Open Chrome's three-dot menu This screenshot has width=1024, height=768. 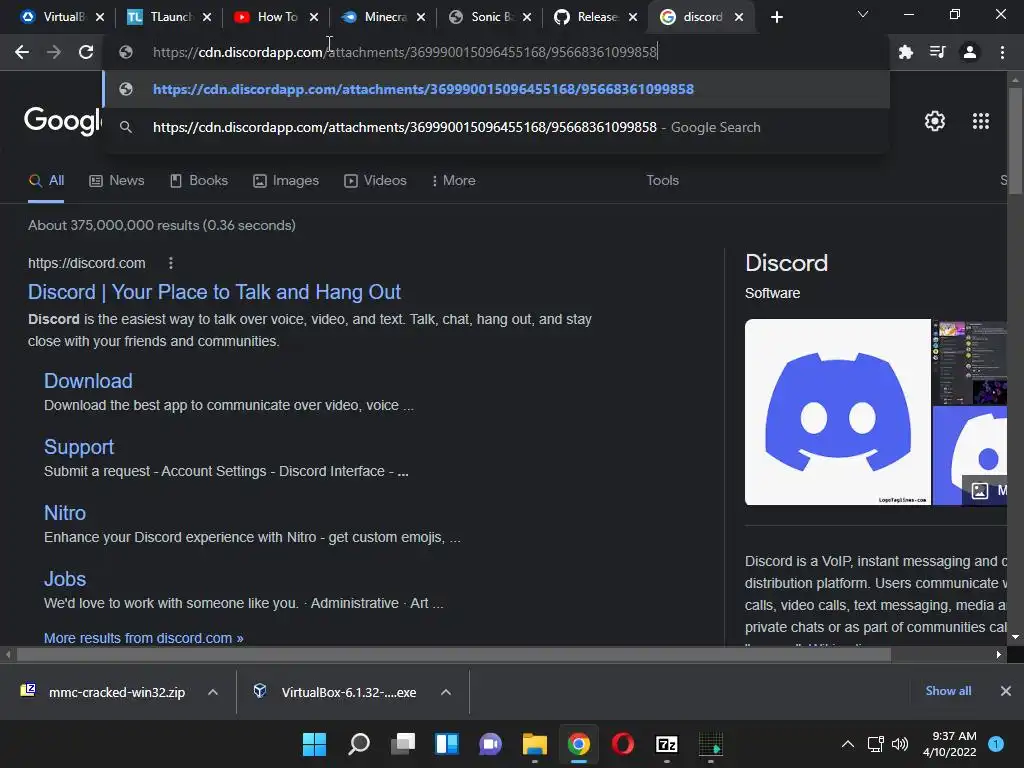click(x=1002, y=52)
